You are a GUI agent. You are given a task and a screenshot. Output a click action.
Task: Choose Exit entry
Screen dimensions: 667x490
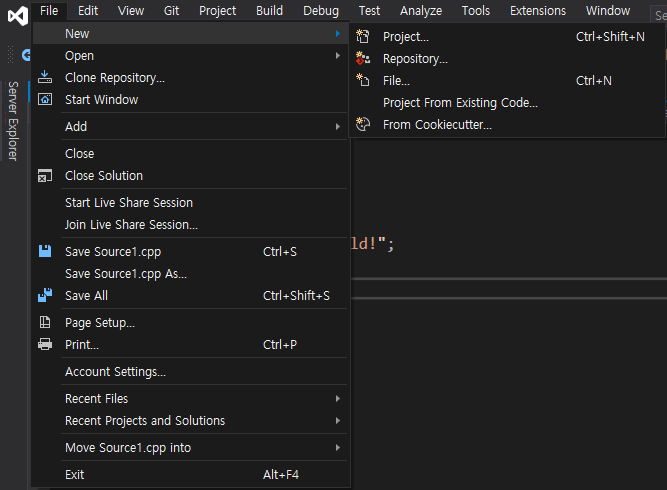(x=191, y=474)
